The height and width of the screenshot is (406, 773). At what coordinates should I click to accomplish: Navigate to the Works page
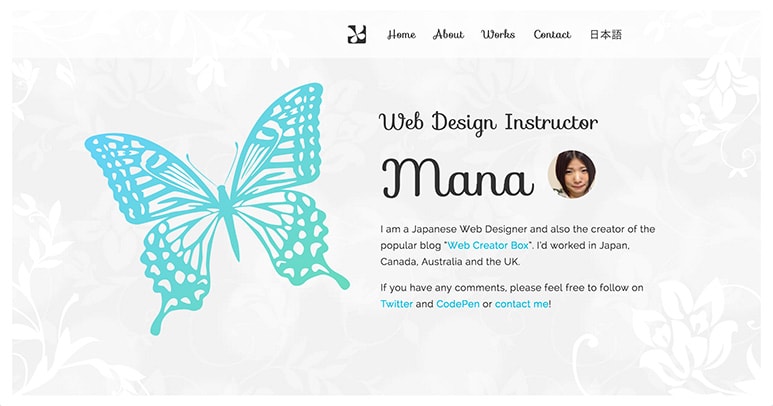[498, 35]
